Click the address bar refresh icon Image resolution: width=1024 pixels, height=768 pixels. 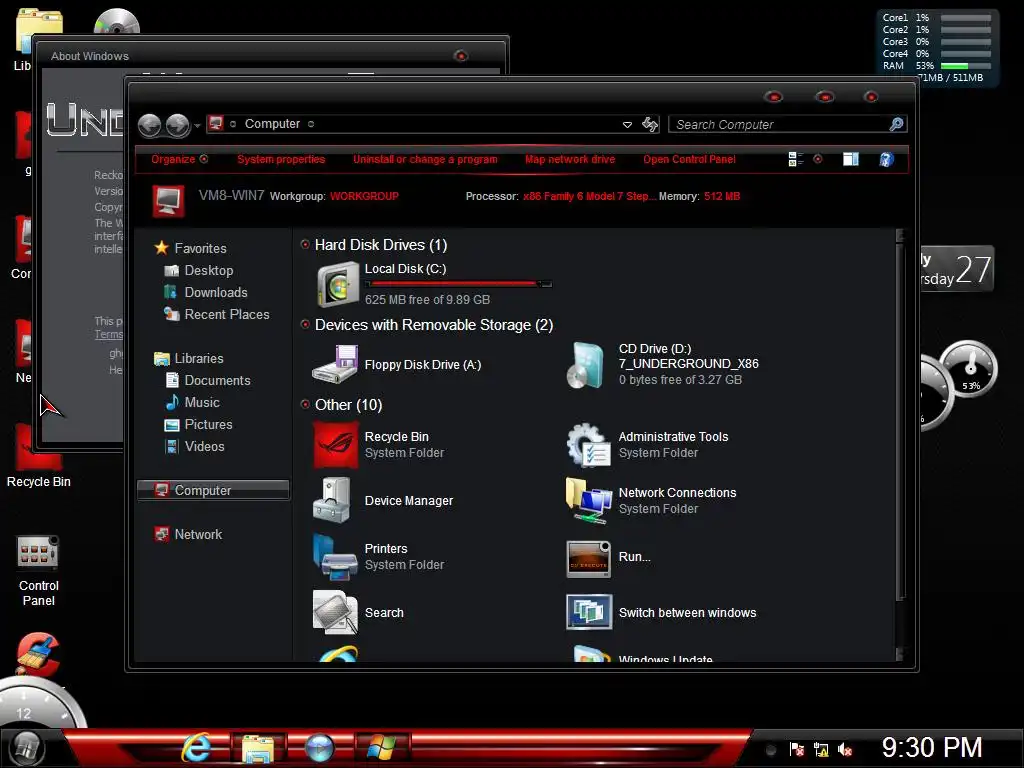650,124
